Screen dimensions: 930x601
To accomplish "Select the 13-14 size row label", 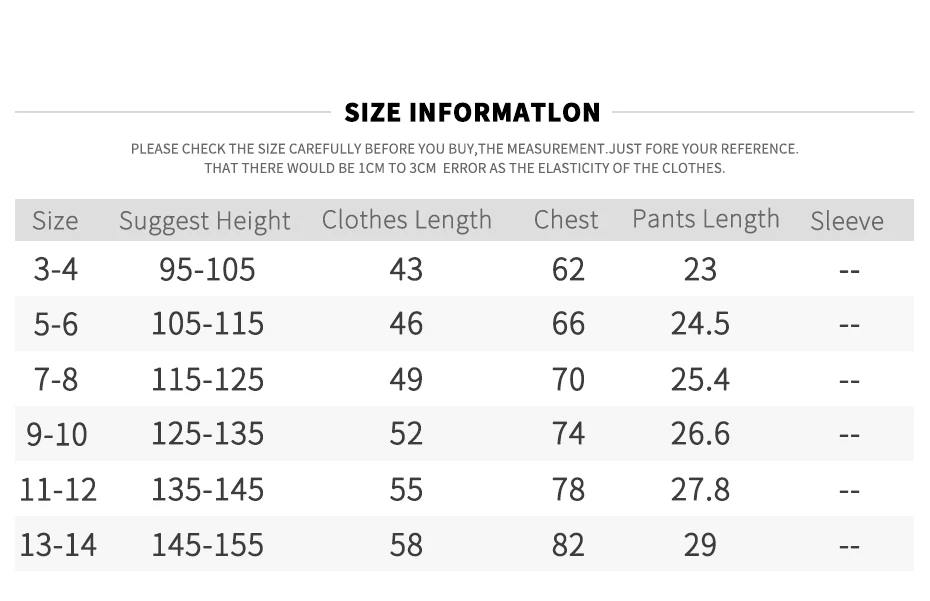I will pos(58,544).
